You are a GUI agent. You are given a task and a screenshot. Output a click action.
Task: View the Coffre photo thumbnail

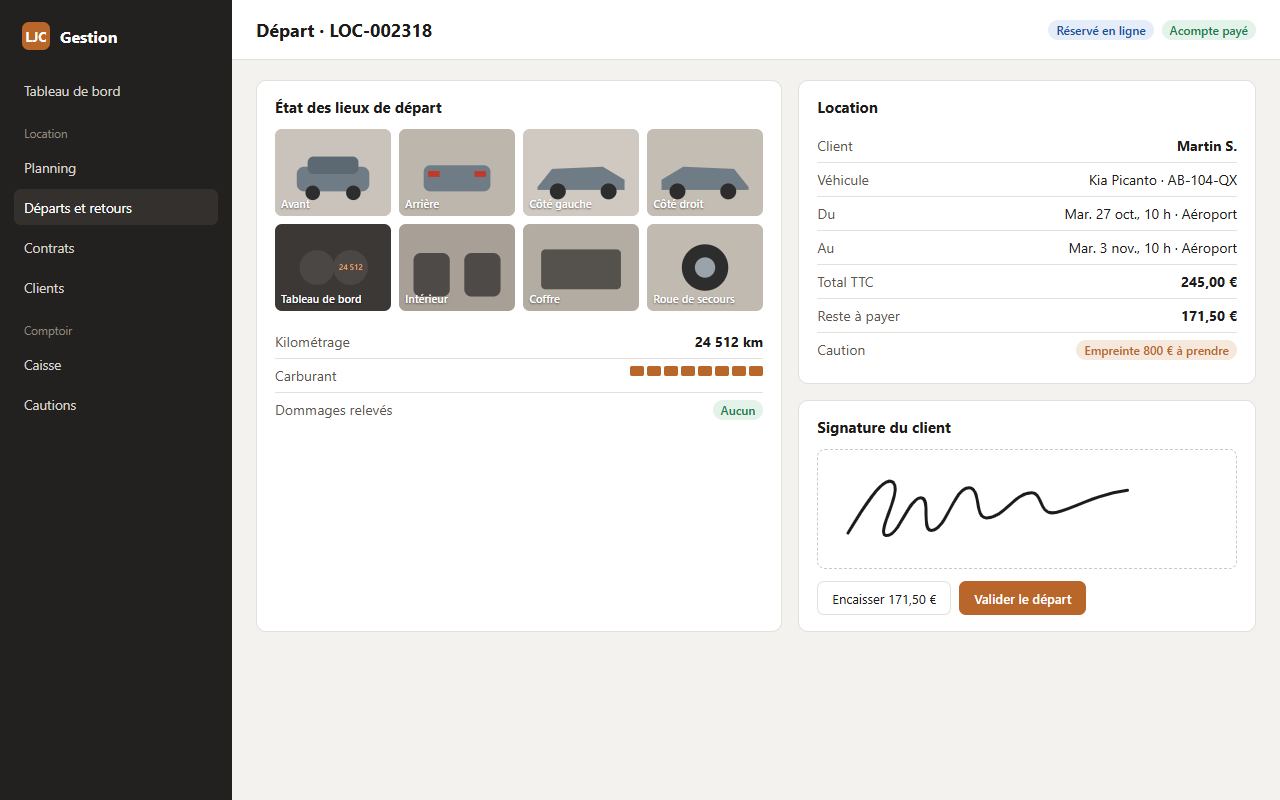(x=581, y=267)
